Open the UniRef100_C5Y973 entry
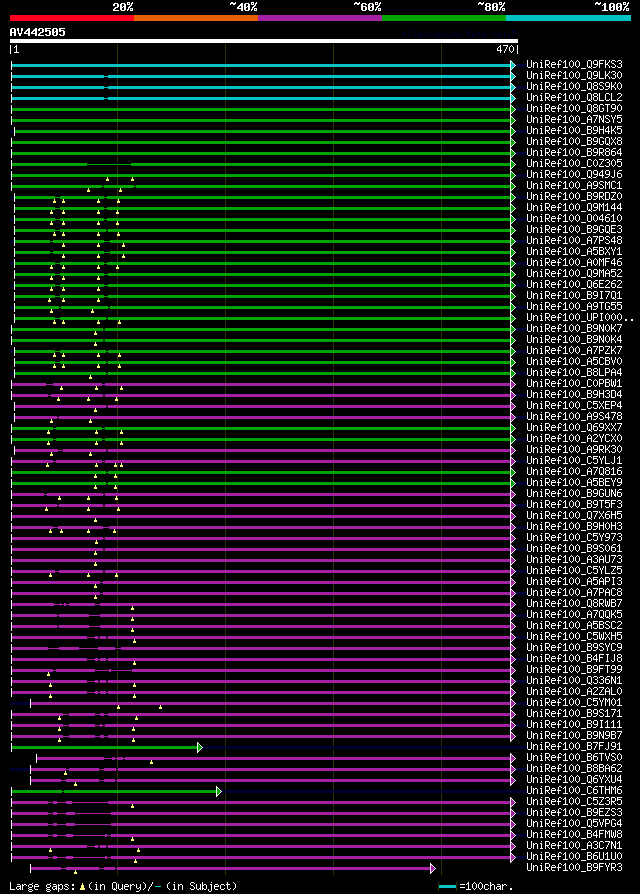This screenshot has height=894, width=640. click(x=574, y=537)
